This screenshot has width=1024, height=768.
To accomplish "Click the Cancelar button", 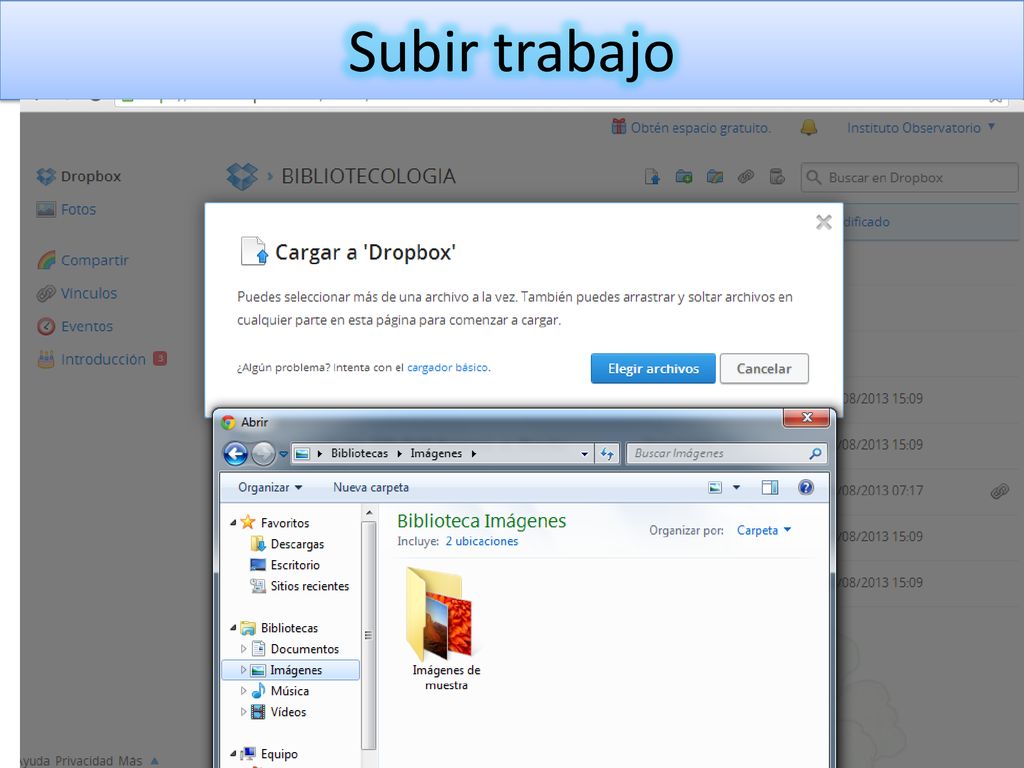I will point(764,368).
